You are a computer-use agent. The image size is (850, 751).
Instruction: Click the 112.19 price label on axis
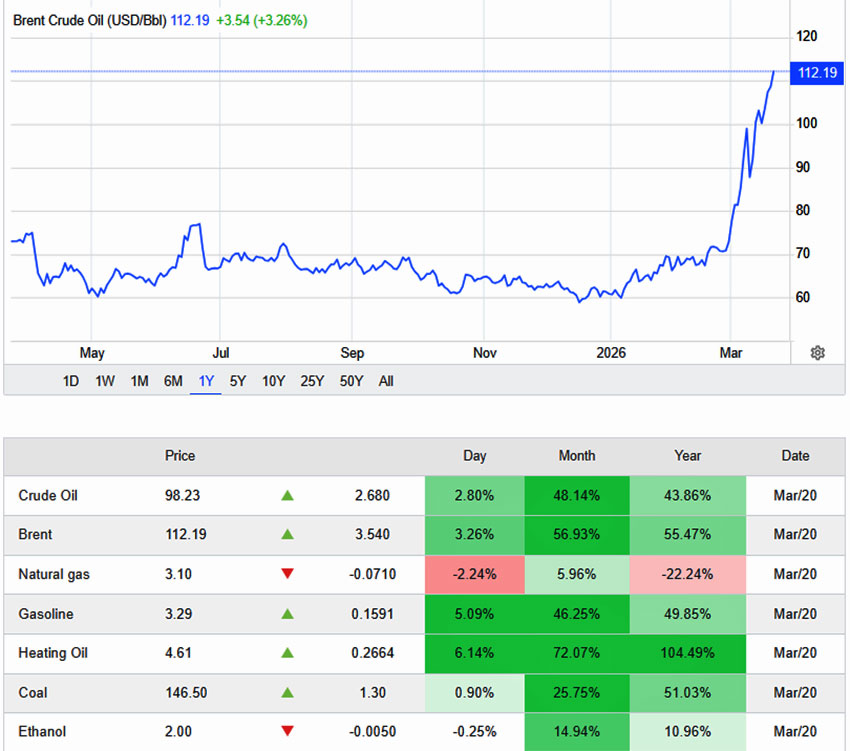(x=817, y=73)
